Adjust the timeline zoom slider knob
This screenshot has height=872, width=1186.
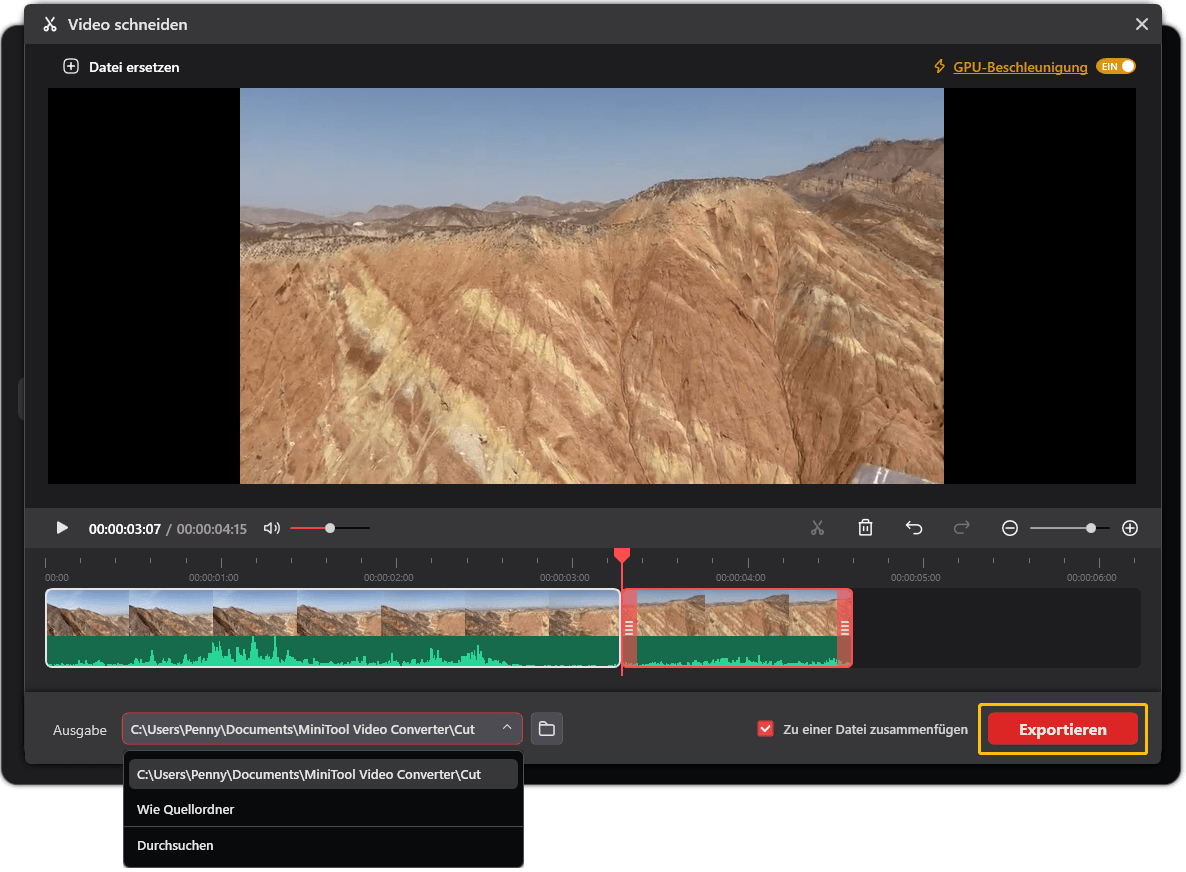tap(1091, 528)
